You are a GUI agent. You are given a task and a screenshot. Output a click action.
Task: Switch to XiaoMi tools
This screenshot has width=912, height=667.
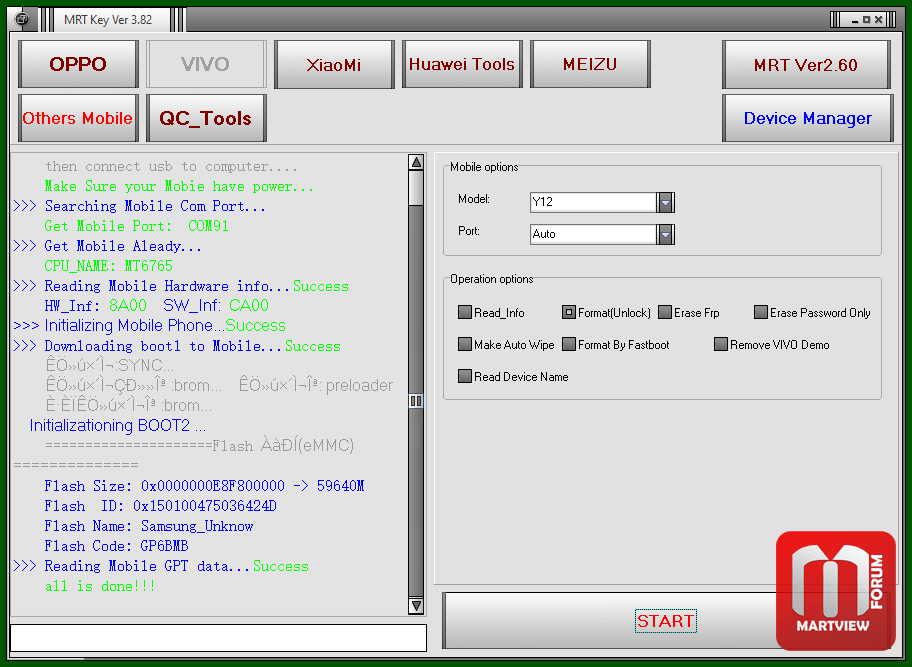(x=334, y=64)
